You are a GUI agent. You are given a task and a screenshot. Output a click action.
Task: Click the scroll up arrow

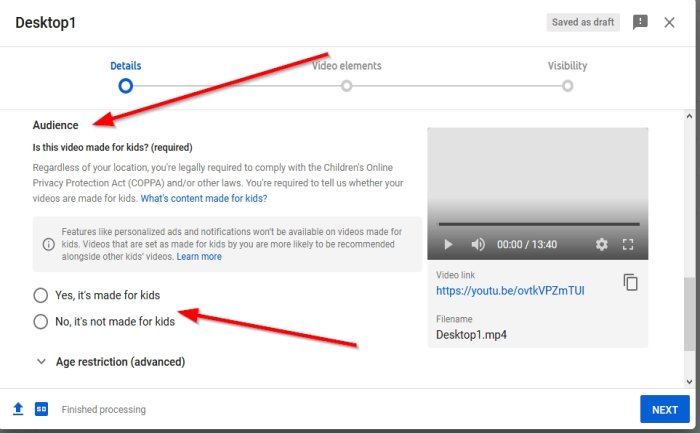(x=689, y=116)
